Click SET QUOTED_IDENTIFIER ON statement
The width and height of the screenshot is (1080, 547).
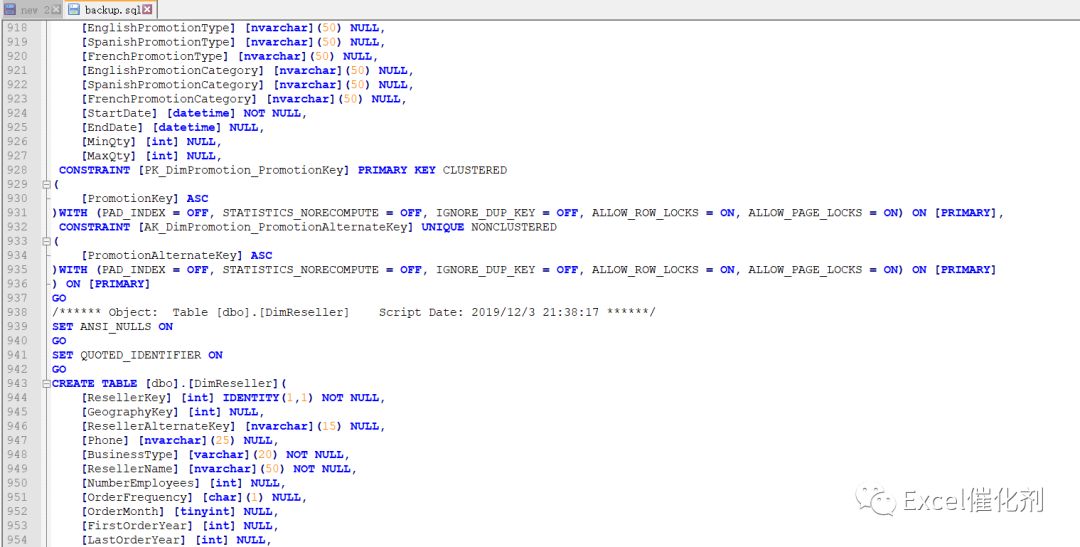click(137, 355)
